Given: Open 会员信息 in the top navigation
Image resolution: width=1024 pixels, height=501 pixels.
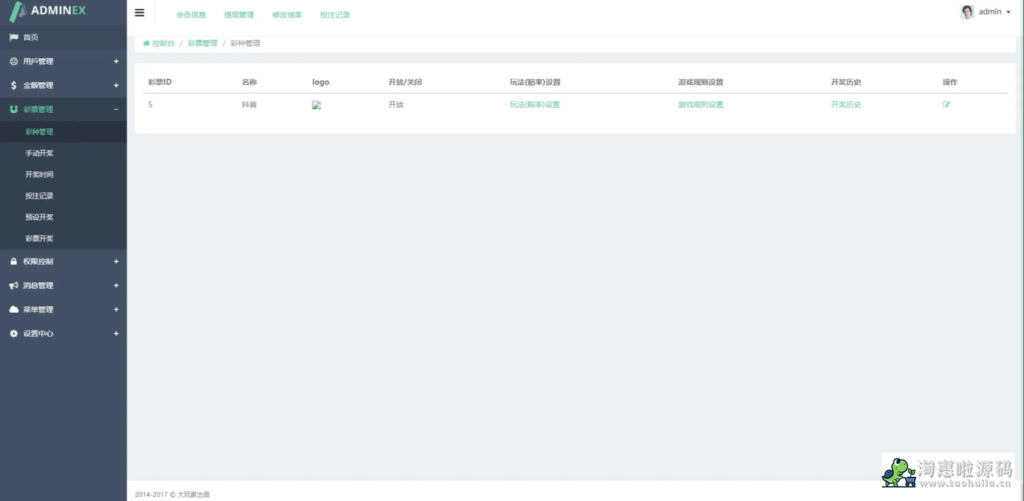Looking at the screenshot, I should pyautogui.click(x=191, y=15).
